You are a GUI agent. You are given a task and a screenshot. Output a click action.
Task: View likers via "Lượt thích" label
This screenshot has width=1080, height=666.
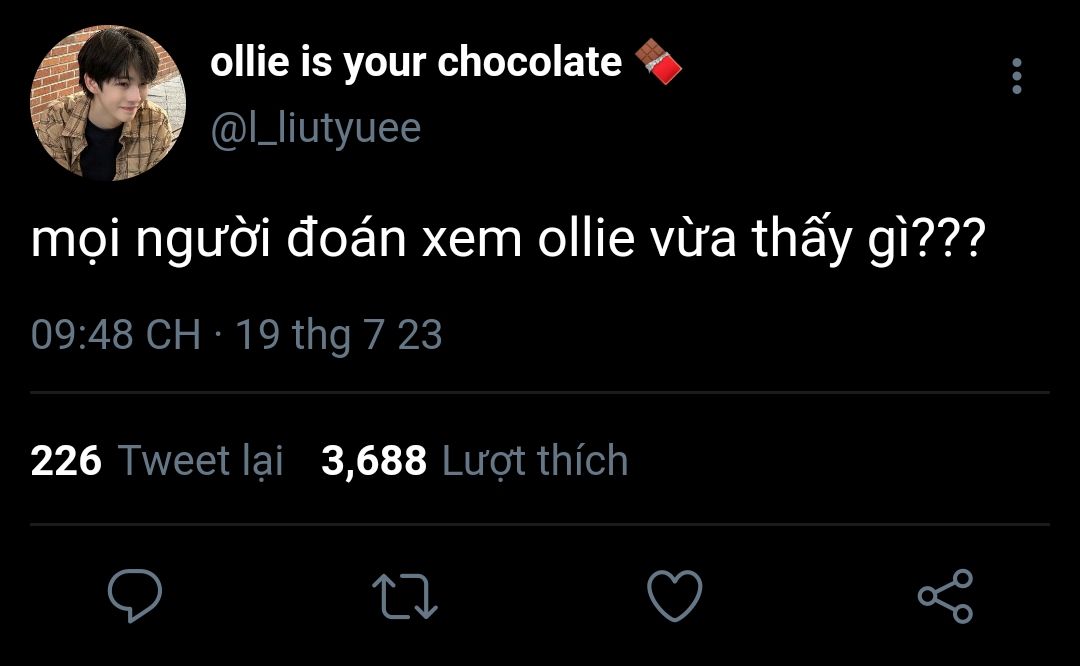point(535,461)
